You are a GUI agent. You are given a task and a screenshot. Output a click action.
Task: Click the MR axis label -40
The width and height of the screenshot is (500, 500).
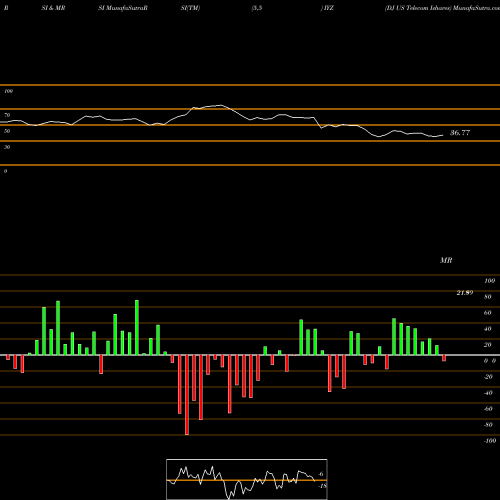(488, 393)
